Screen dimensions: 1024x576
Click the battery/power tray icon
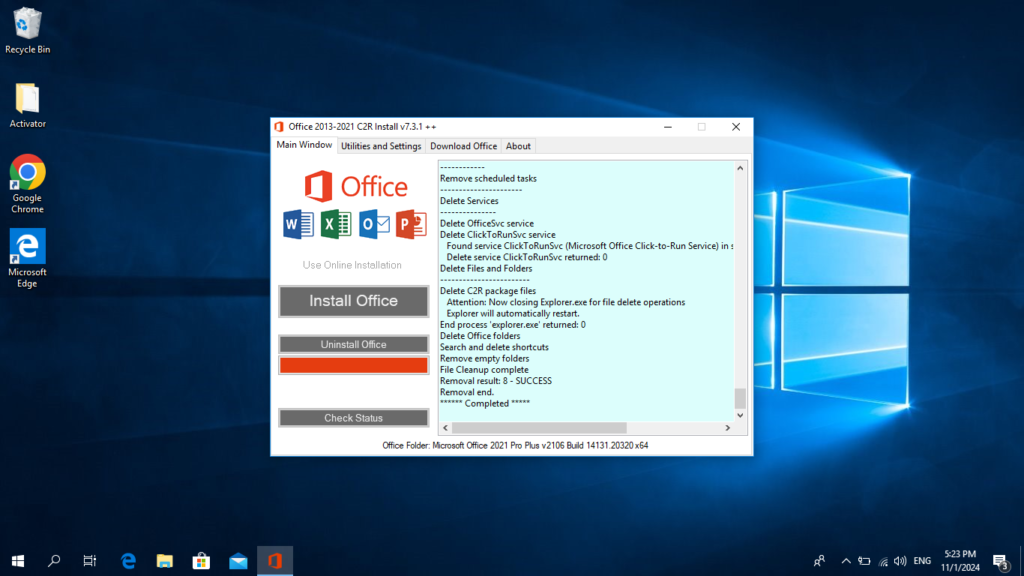point(865,561)
